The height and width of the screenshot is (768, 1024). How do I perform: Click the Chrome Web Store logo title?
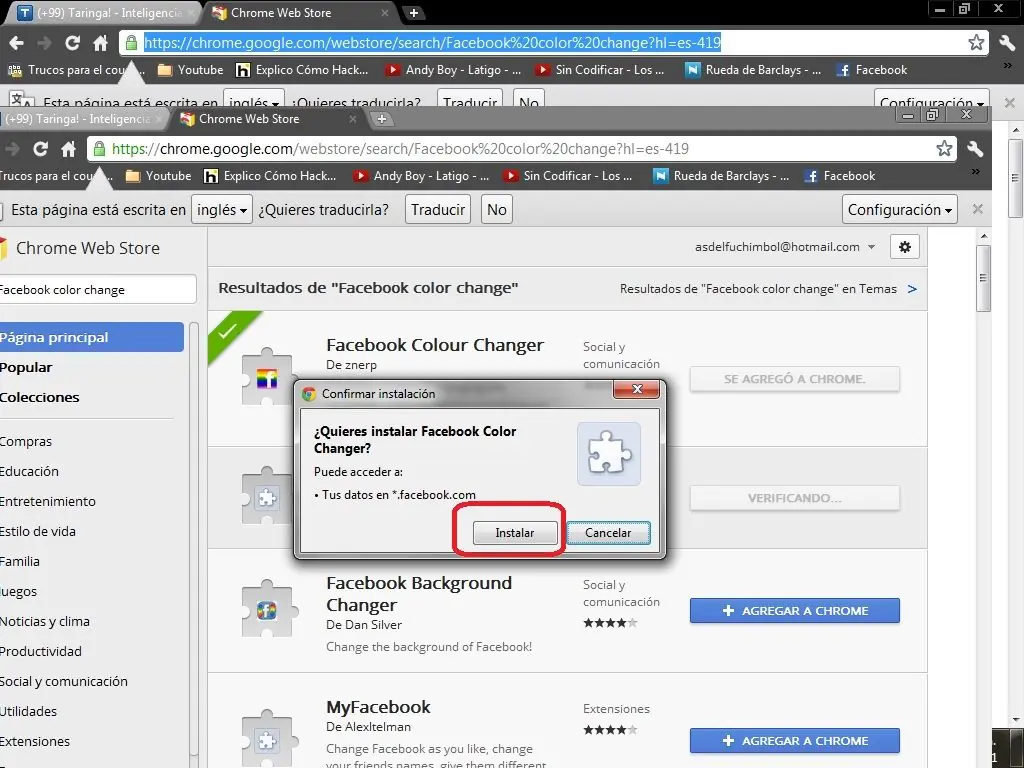[x=88, y=248]
